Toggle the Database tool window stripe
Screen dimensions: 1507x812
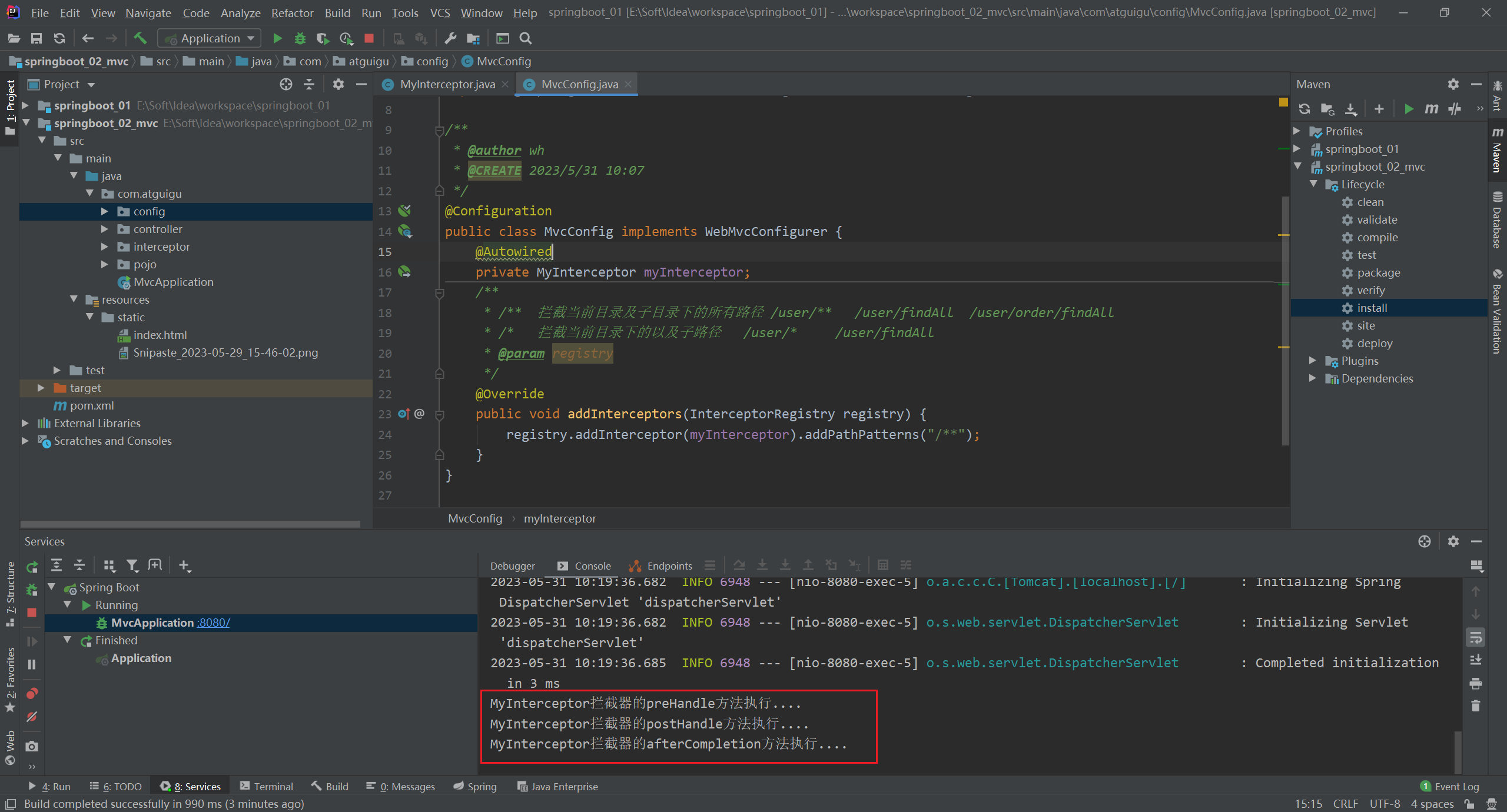pos(1497,219)
